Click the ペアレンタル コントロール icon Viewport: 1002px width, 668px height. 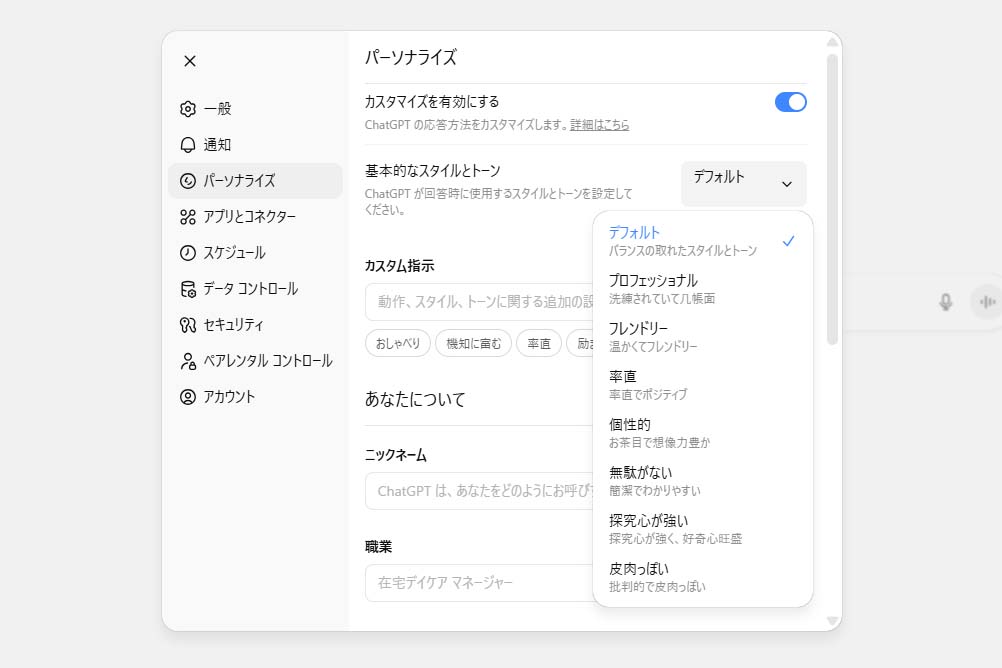pyautogui.click(x=188, y=361)
